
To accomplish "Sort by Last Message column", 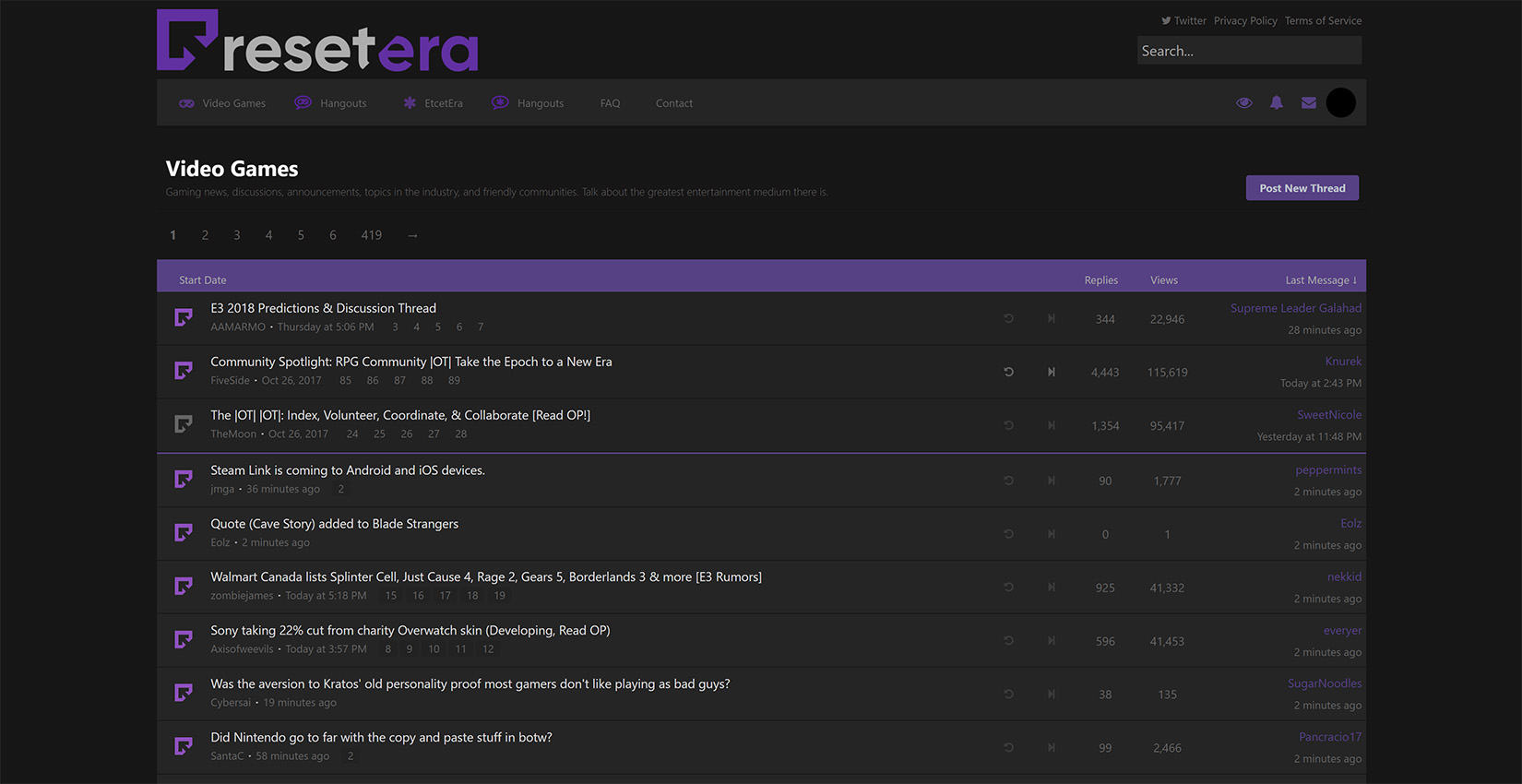I will [1321, 280].
